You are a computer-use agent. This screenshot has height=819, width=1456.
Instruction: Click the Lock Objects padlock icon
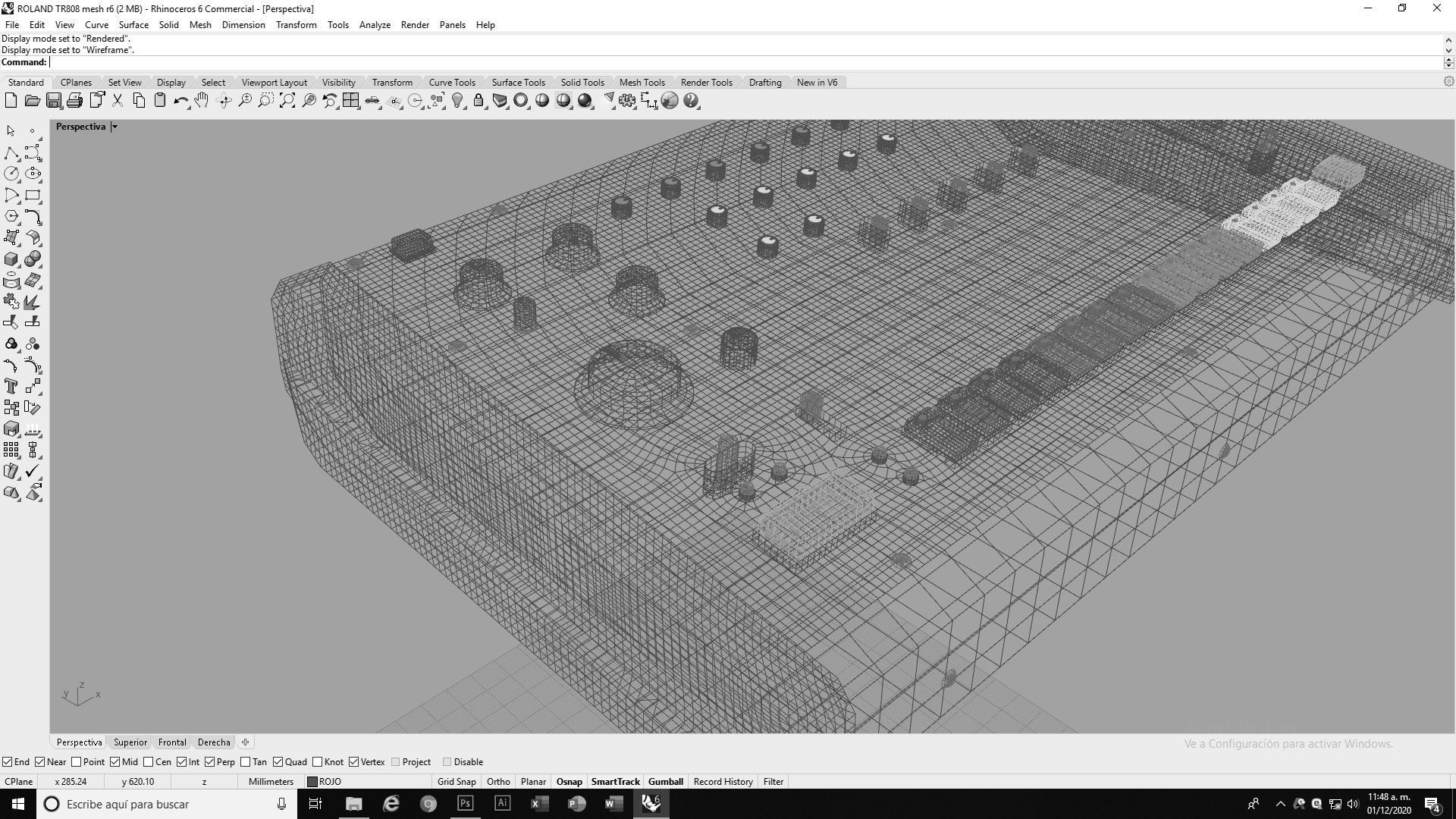[x=479, y=101]
